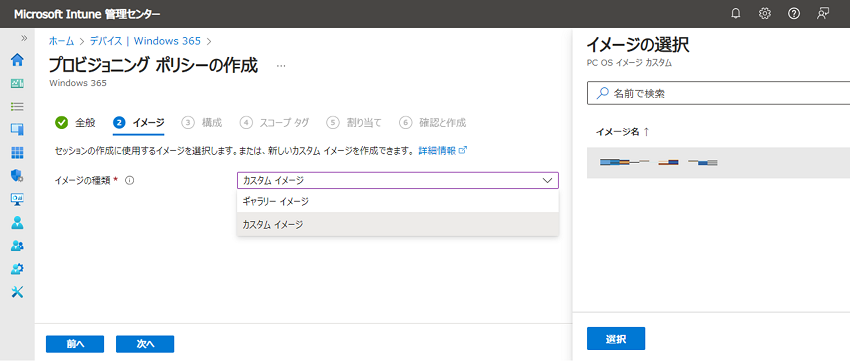Open the Dashboard icon in sidebar
850x361 pixels.
(17, 83)
